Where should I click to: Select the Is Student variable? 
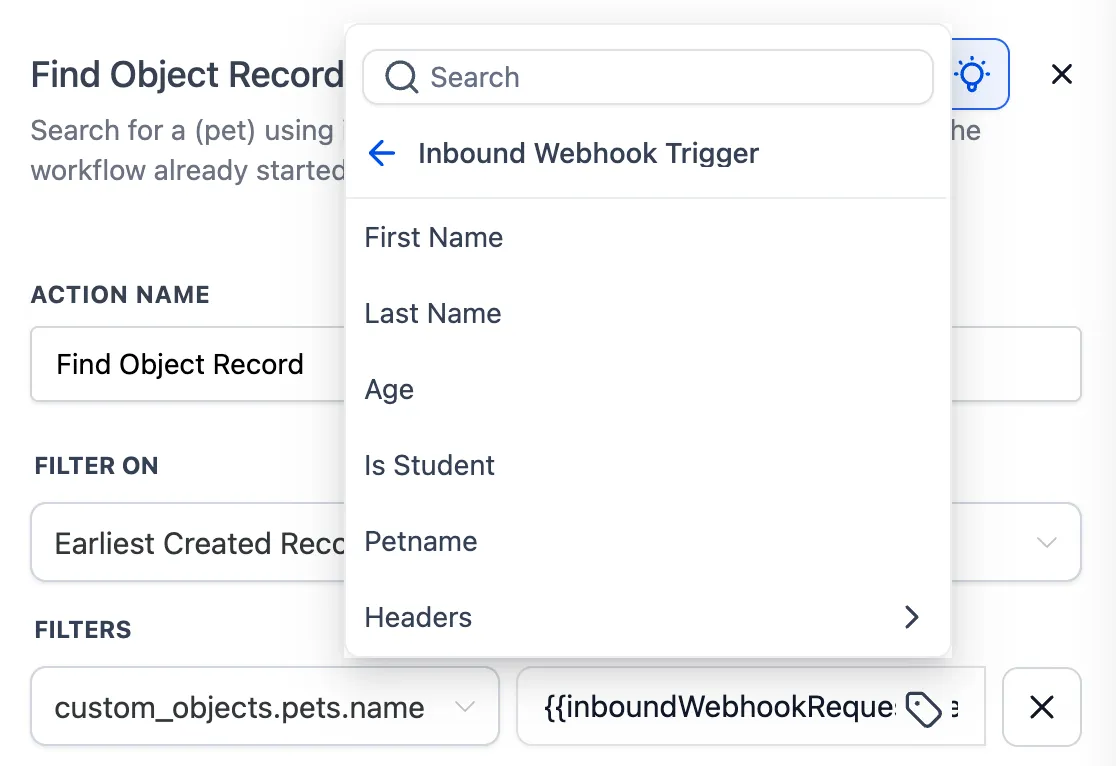pyautogui.click(x=648, y=466)
